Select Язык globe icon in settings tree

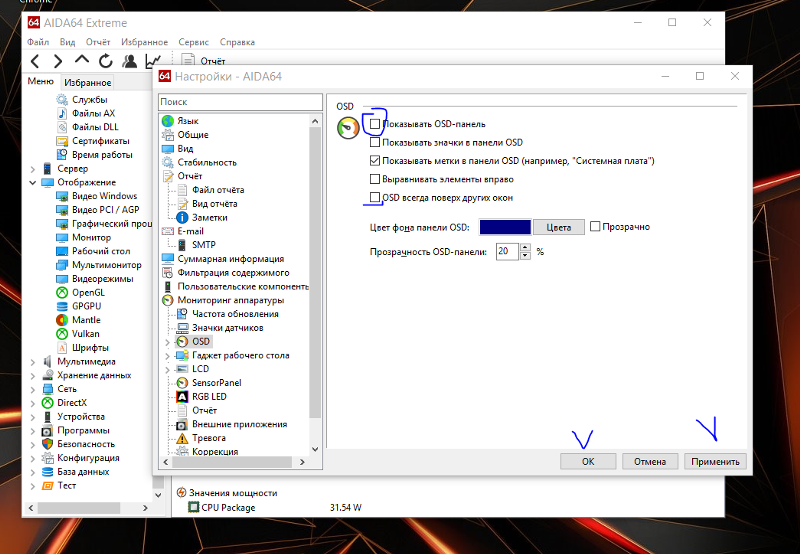click(168, 121)
